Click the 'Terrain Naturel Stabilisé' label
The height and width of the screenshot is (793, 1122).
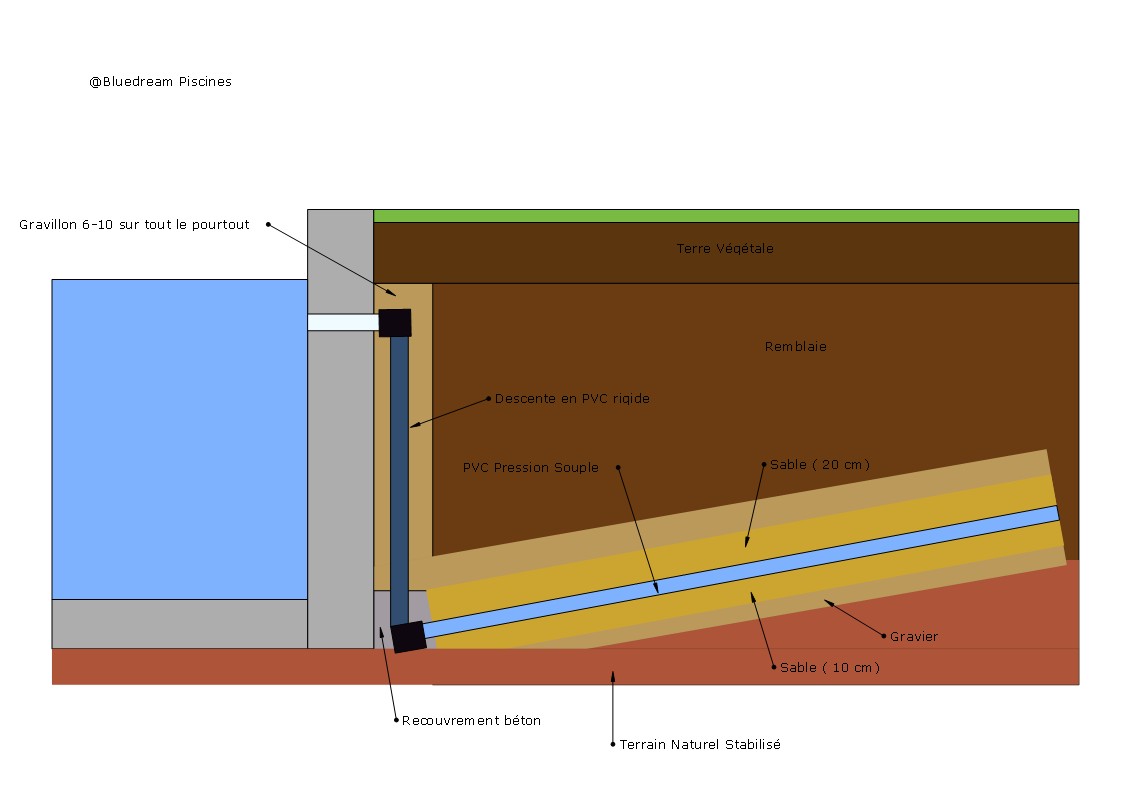700,744
